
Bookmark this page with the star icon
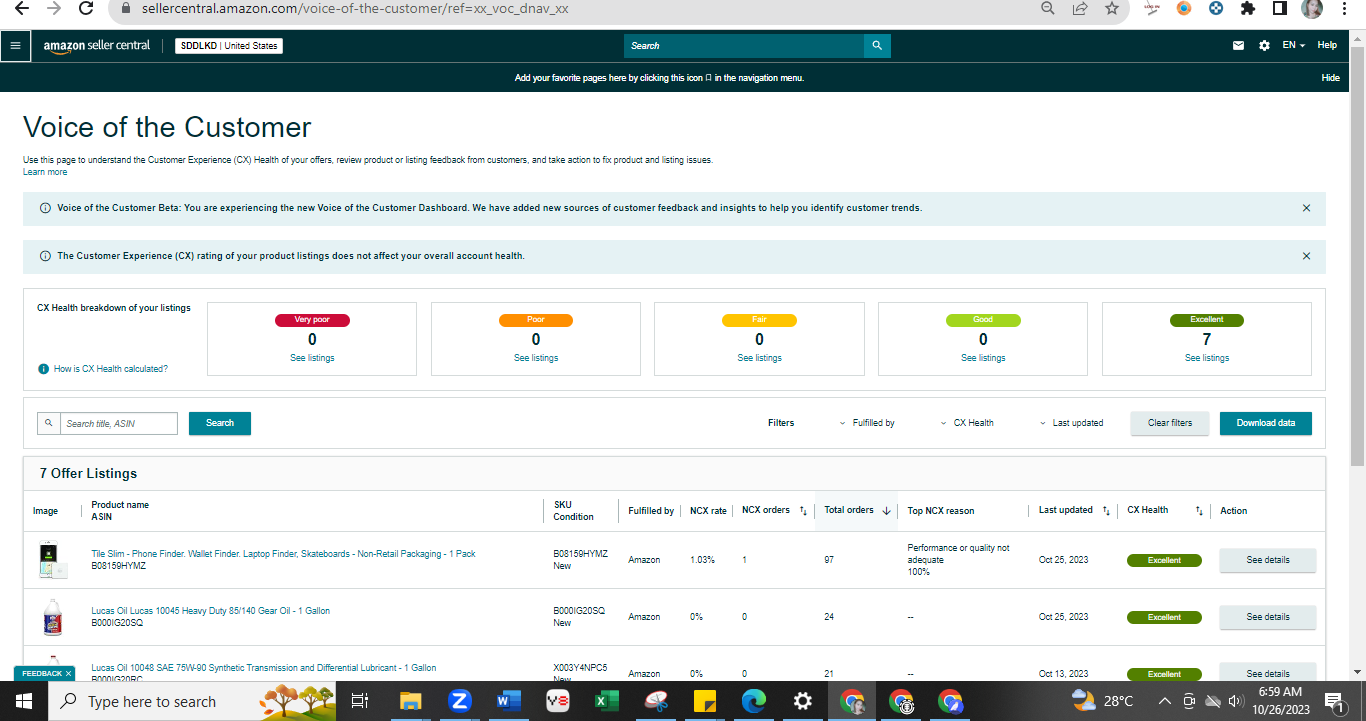tap(1112, 8)
